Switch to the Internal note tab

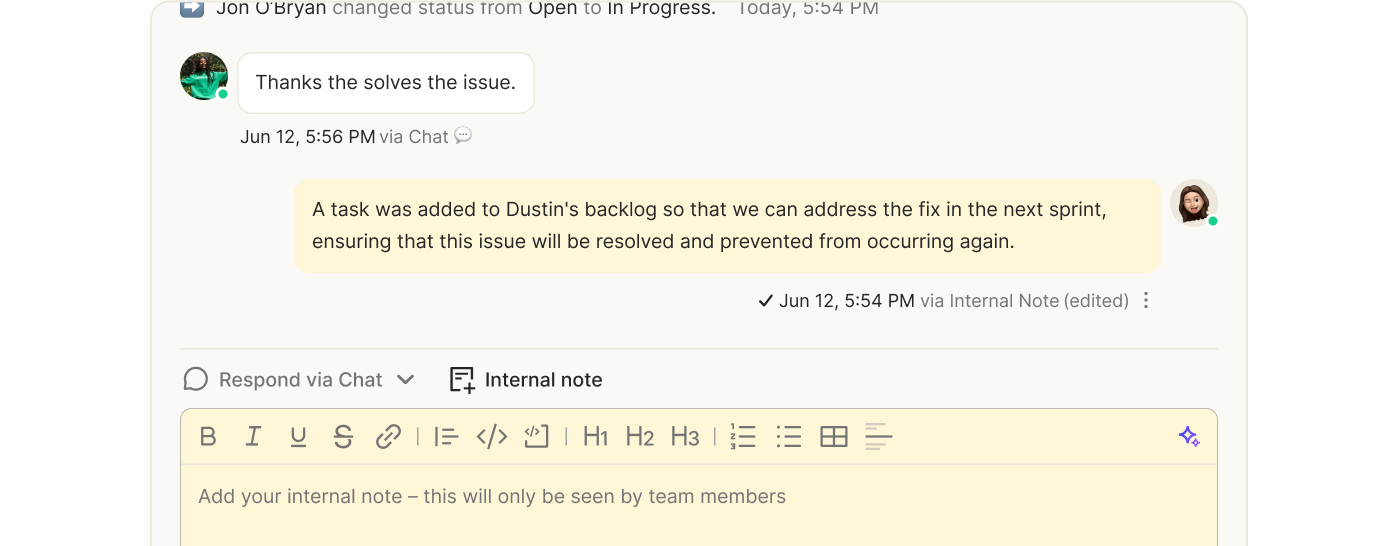point(526,380)
